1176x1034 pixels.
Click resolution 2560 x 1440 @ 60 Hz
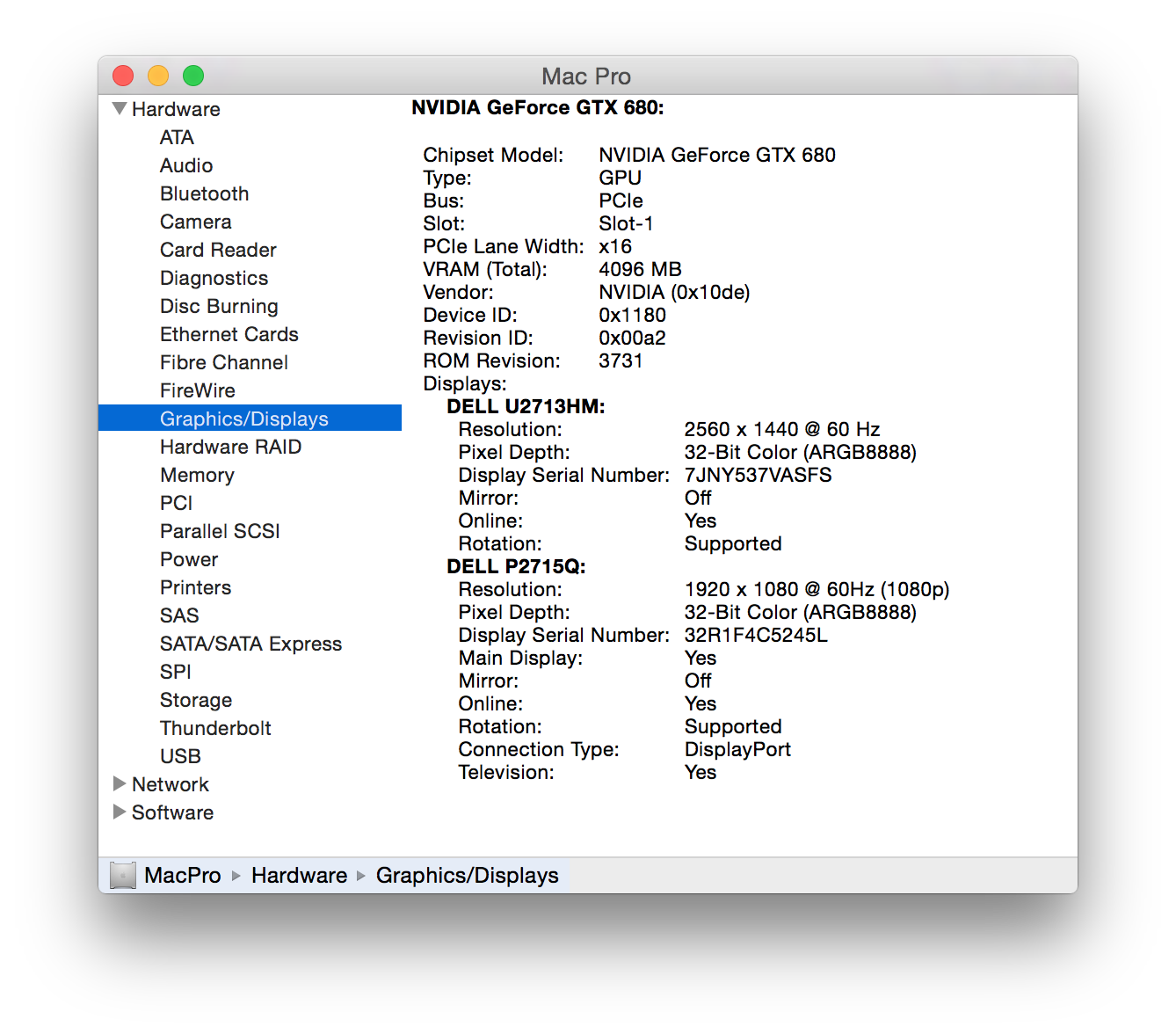782,429
